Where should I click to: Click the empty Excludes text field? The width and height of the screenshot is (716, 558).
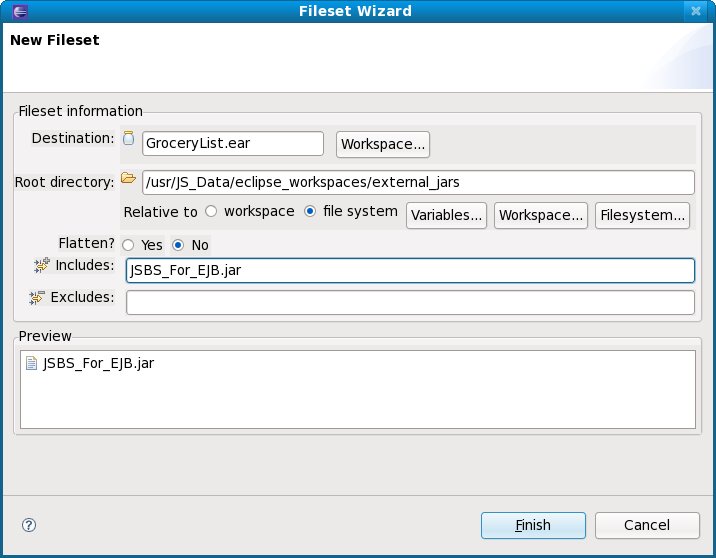[410, 302]
